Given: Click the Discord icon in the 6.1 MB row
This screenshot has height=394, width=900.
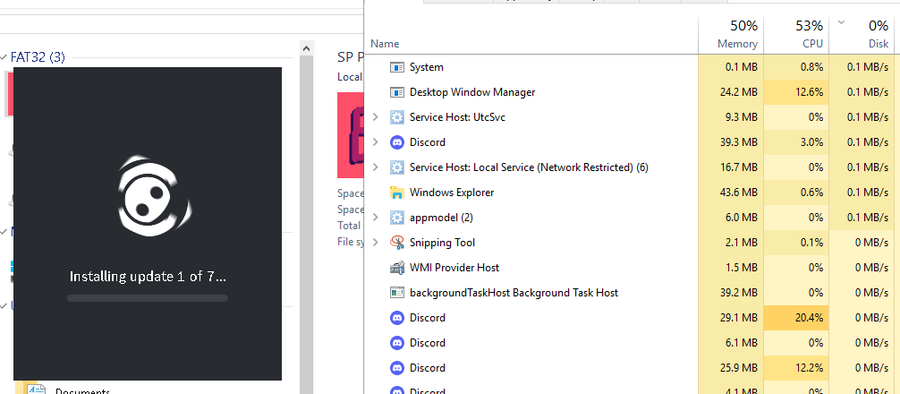Looking at the screenshot, I should [397, 343].
